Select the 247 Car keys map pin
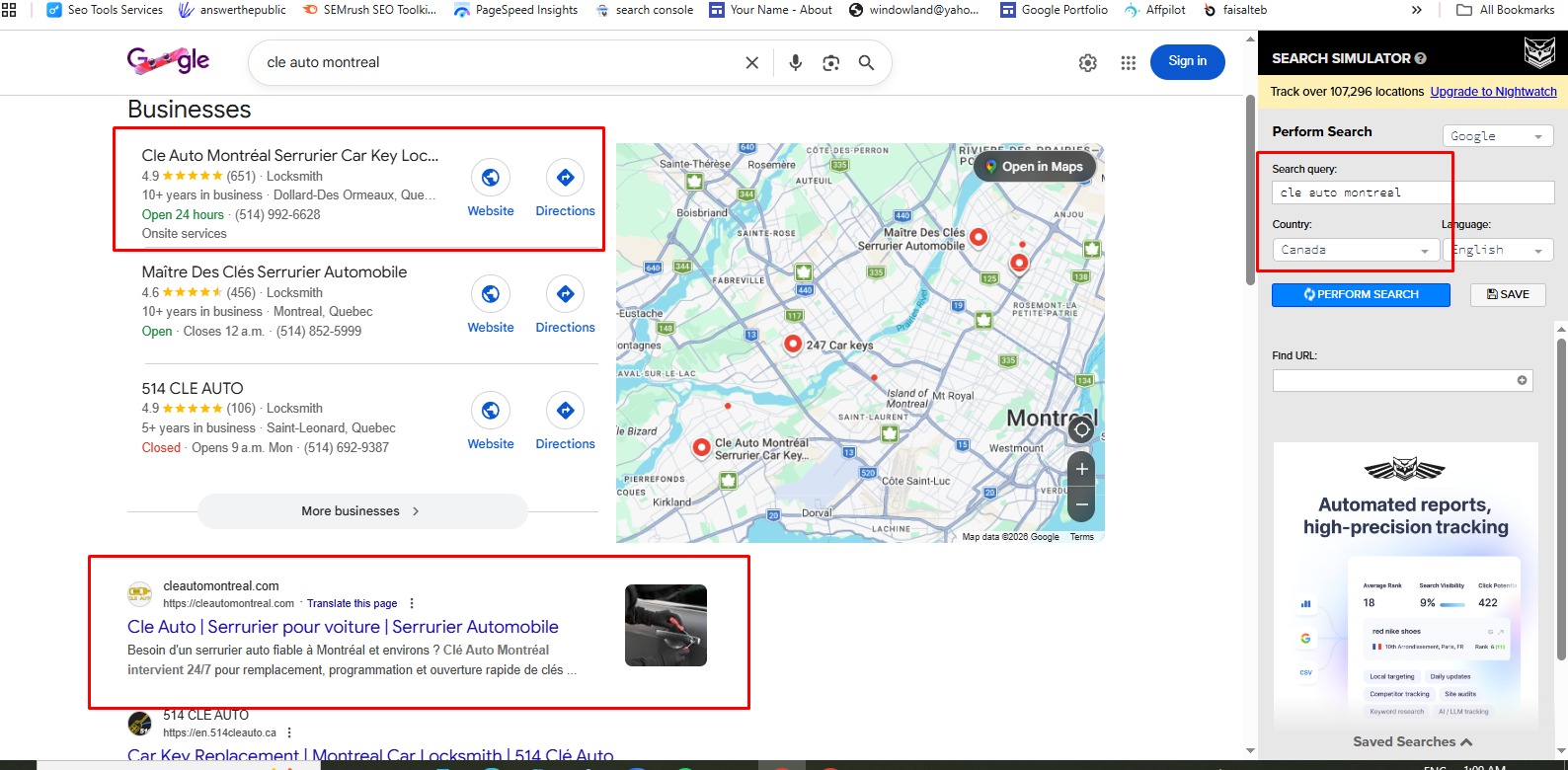 [x=792, y=343]
